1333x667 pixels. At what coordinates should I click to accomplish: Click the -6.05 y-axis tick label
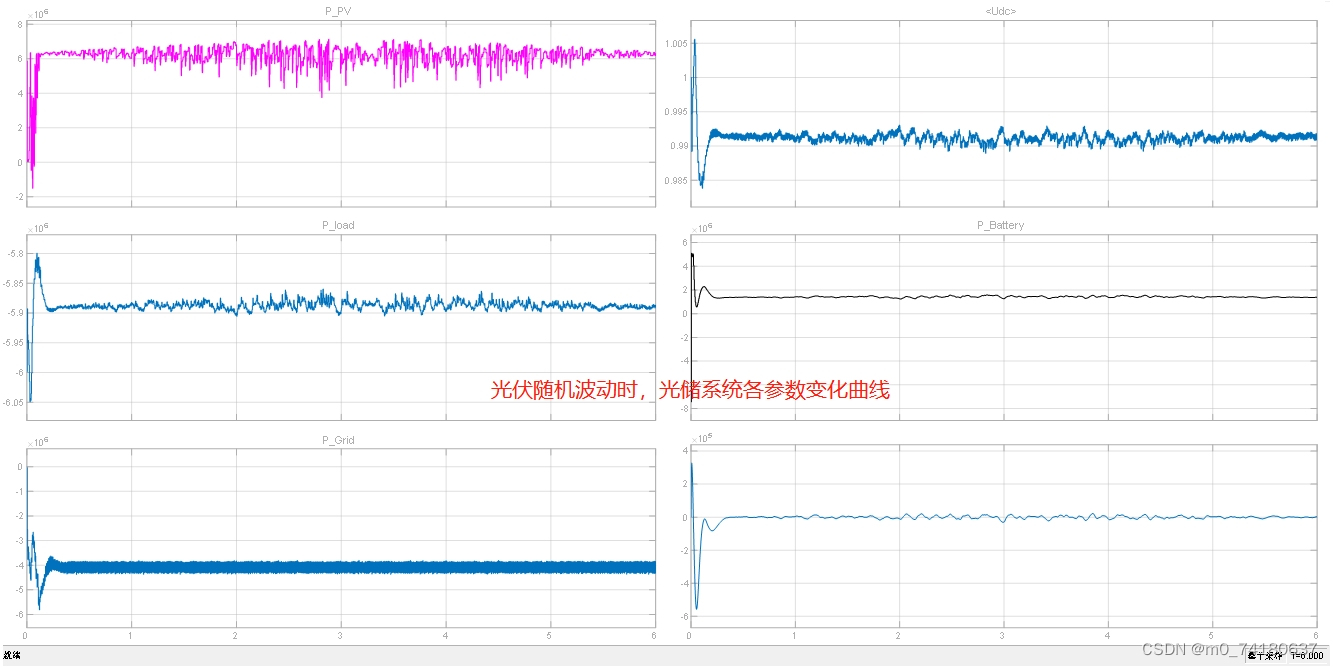(12, 403)
